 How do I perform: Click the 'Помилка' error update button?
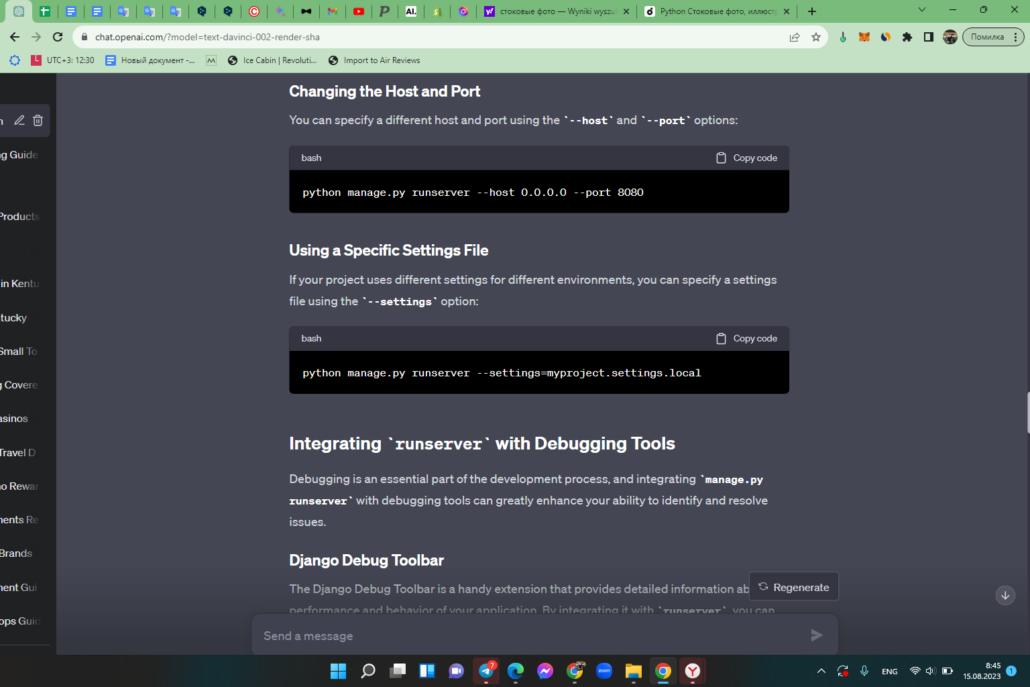[993, 37]
